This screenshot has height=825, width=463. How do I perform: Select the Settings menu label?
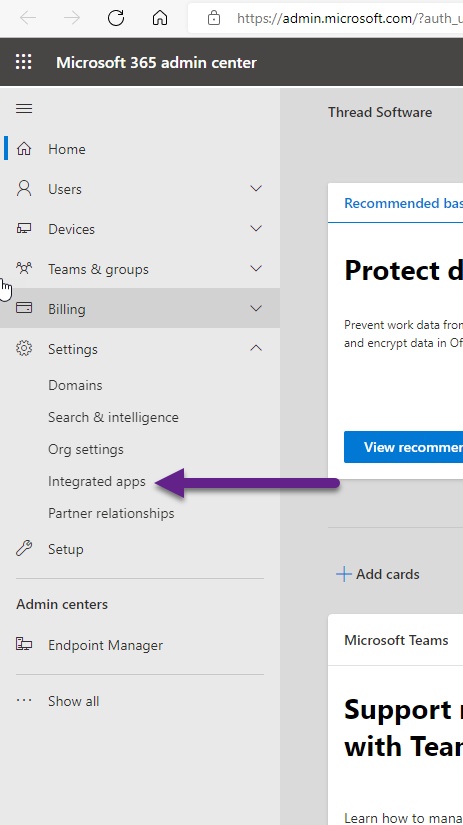(x=73, y=349)
